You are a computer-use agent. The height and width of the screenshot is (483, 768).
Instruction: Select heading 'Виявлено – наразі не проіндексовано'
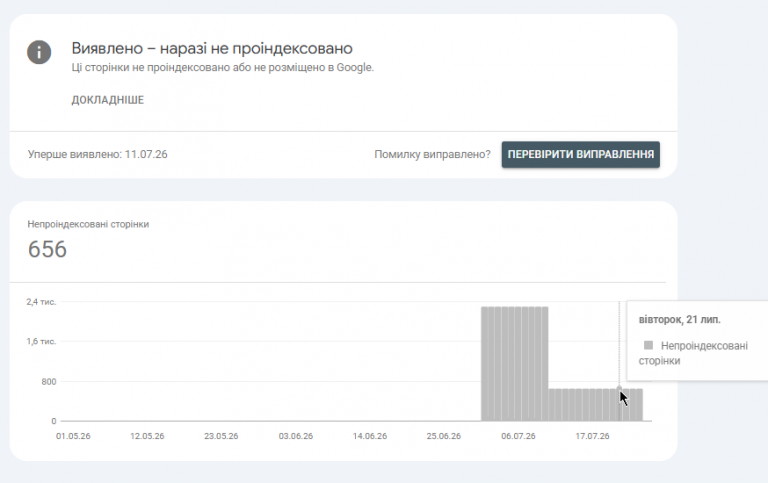[x=212, y=48]
